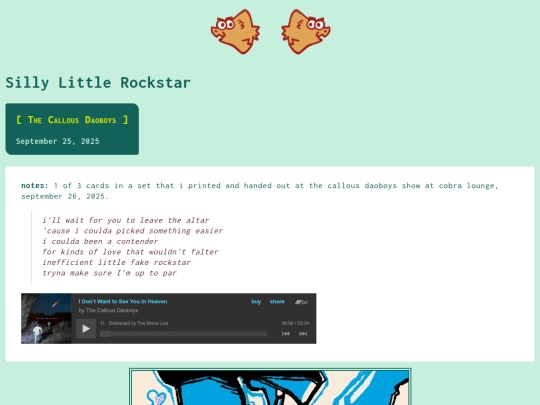Click the buy link in Bandcamp player
Image resolution: width=540 pixels, height=405 pixels.
point(256,301)
